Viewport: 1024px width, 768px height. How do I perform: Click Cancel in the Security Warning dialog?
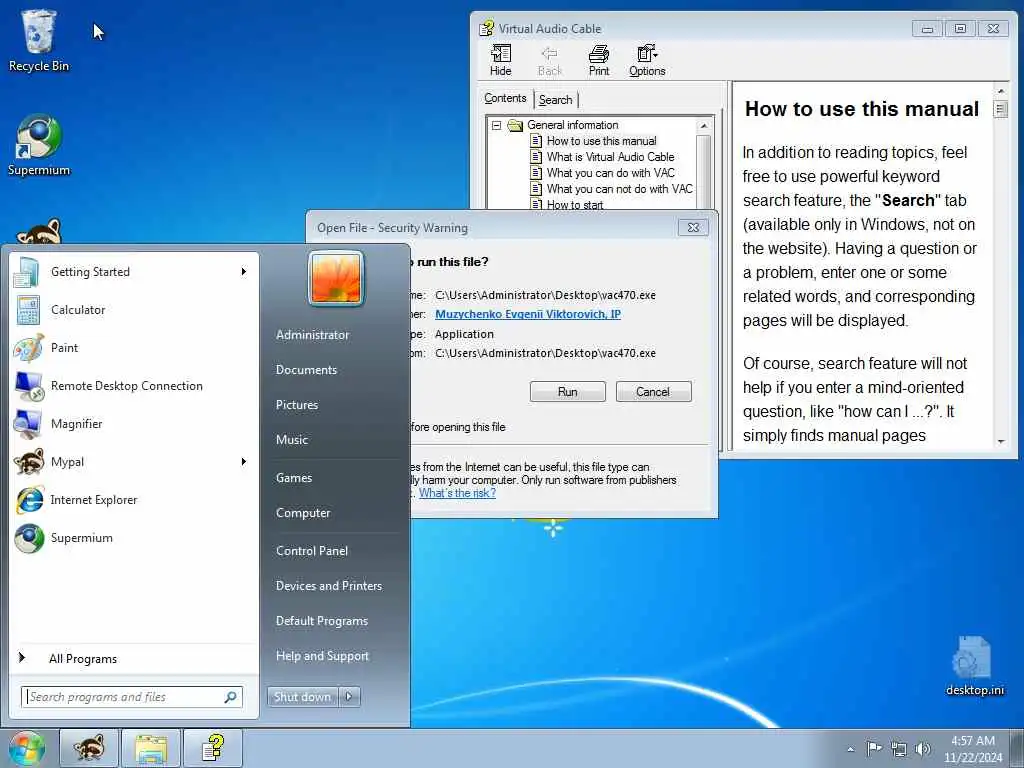[x=653, y=392]
